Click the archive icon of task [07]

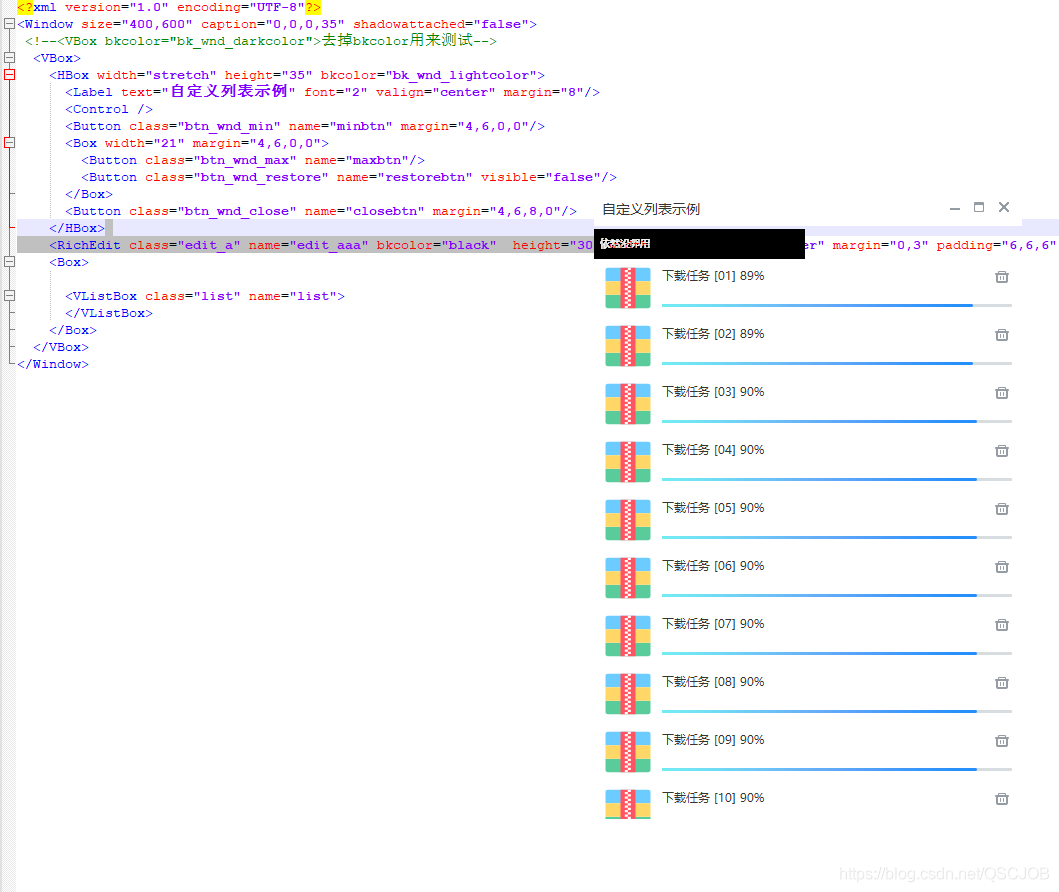627,637
